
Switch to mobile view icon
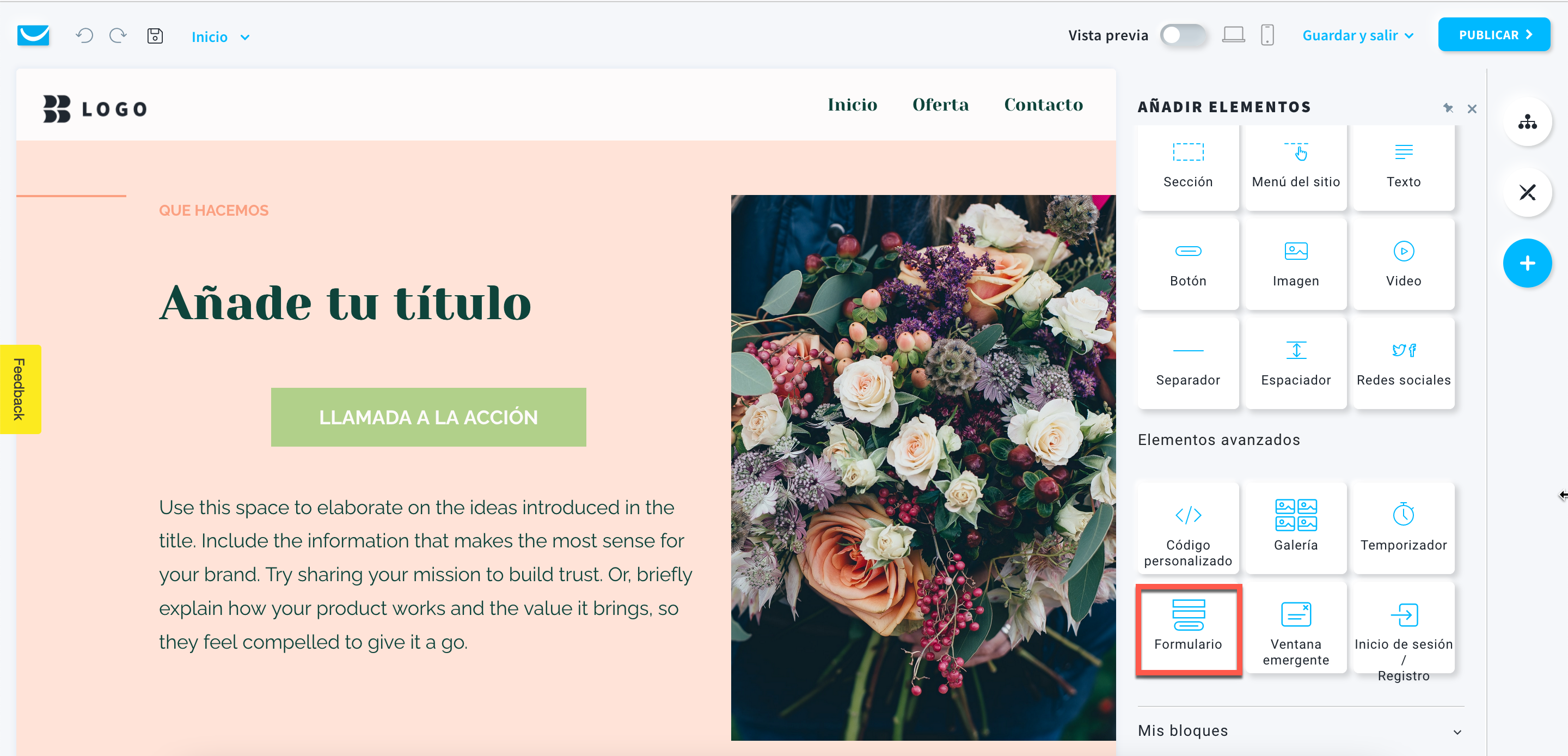(x=1267, y=35)
